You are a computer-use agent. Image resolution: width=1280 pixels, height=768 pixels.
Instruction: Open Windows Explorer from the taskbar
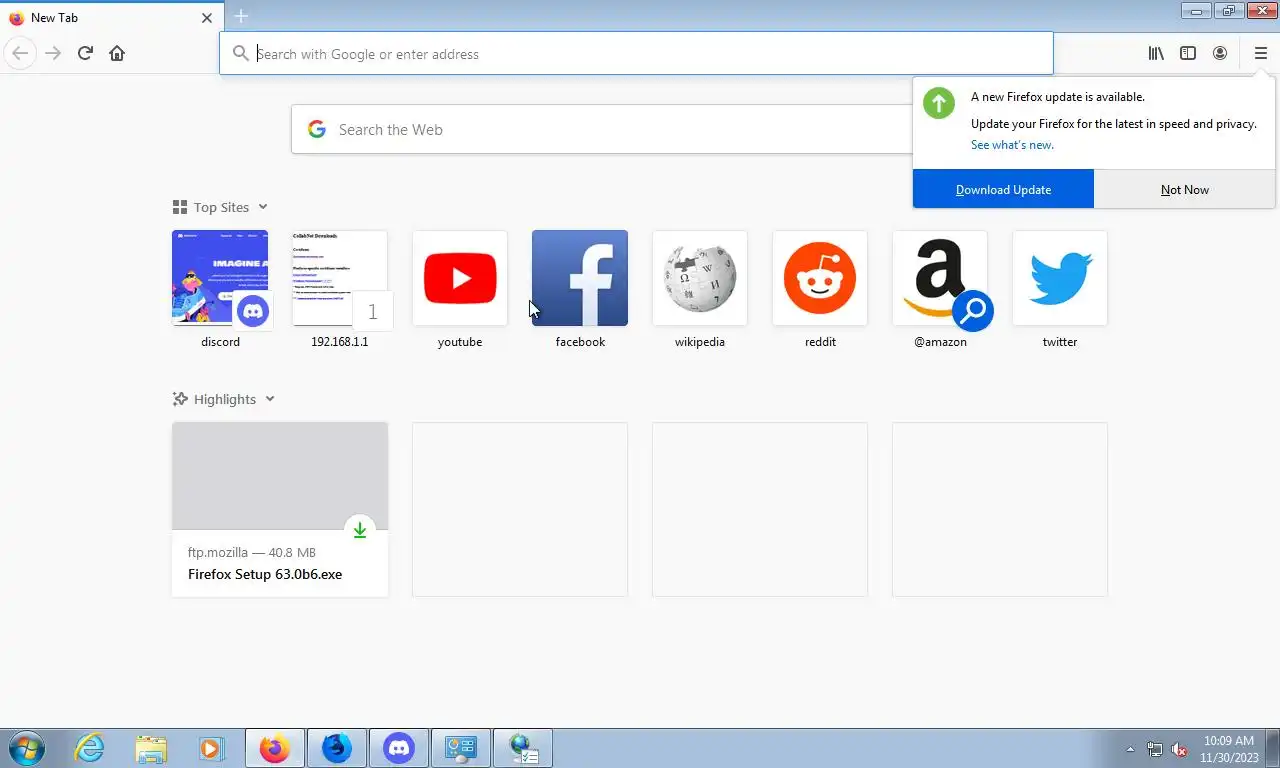(x=151, y=748)
